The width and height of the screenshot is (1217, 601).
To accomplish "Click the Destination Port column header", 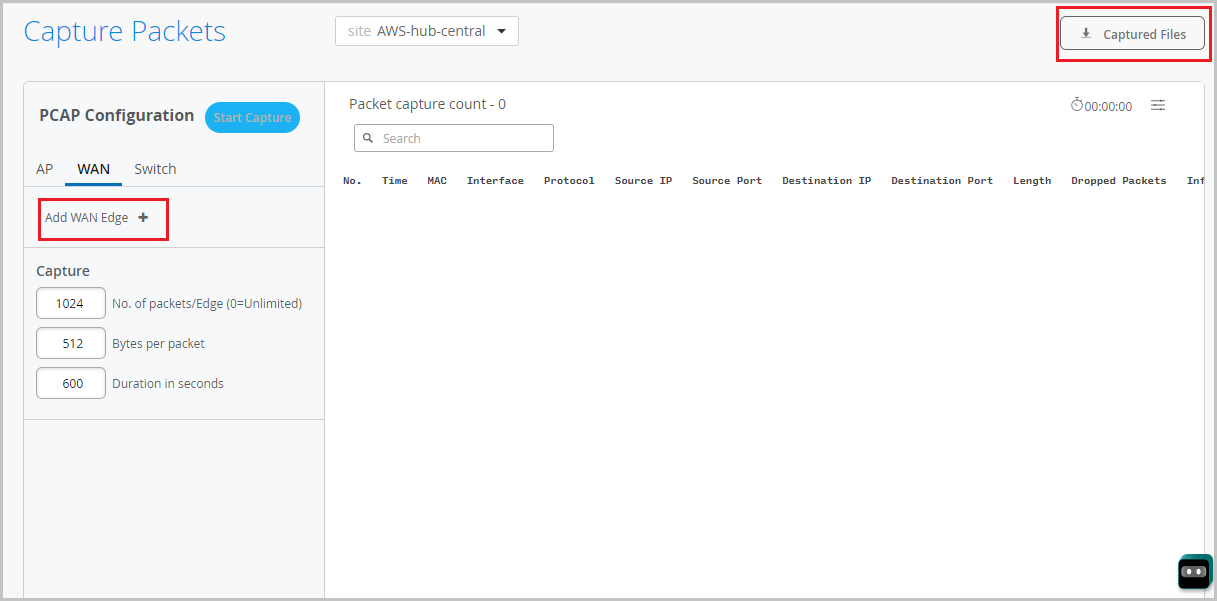I will click(x=942, y=181).
